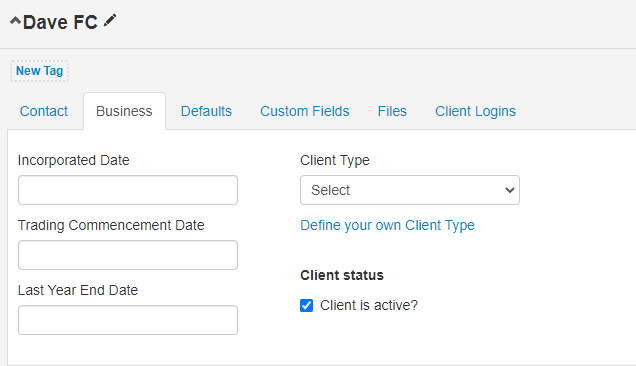Collapse section with caret beside Dave FC
This screenshot has width=636, height=366.
(15, 21)
